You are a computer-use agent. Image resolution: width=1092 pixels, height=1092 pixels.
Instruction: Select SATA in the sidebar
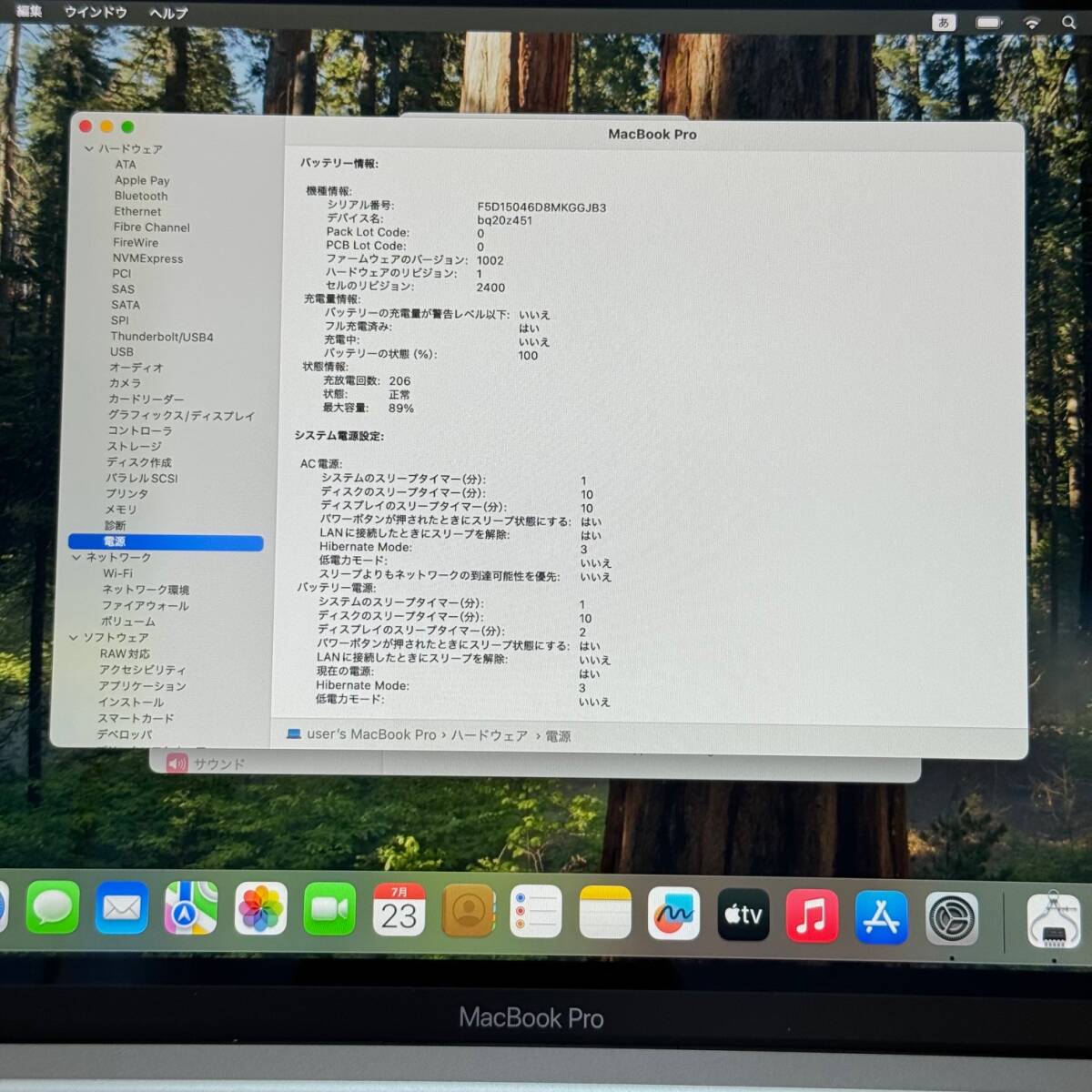[x=126, y=305]
